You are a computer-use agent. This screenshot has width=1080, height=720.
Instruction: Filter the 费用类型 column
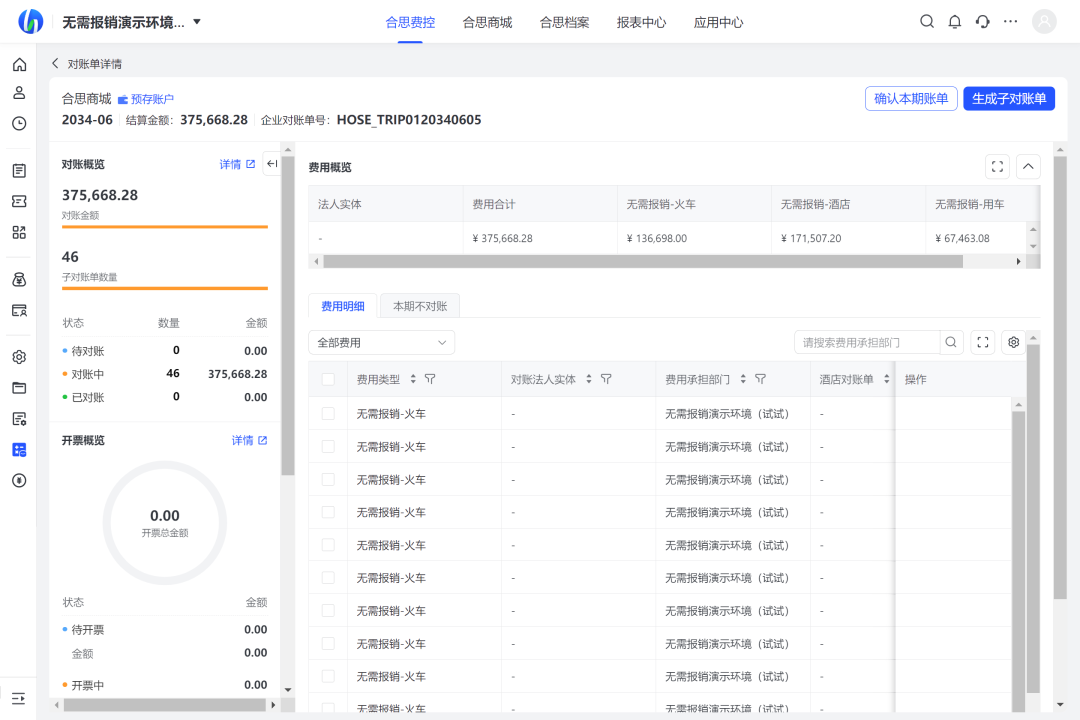click(430, 379)
